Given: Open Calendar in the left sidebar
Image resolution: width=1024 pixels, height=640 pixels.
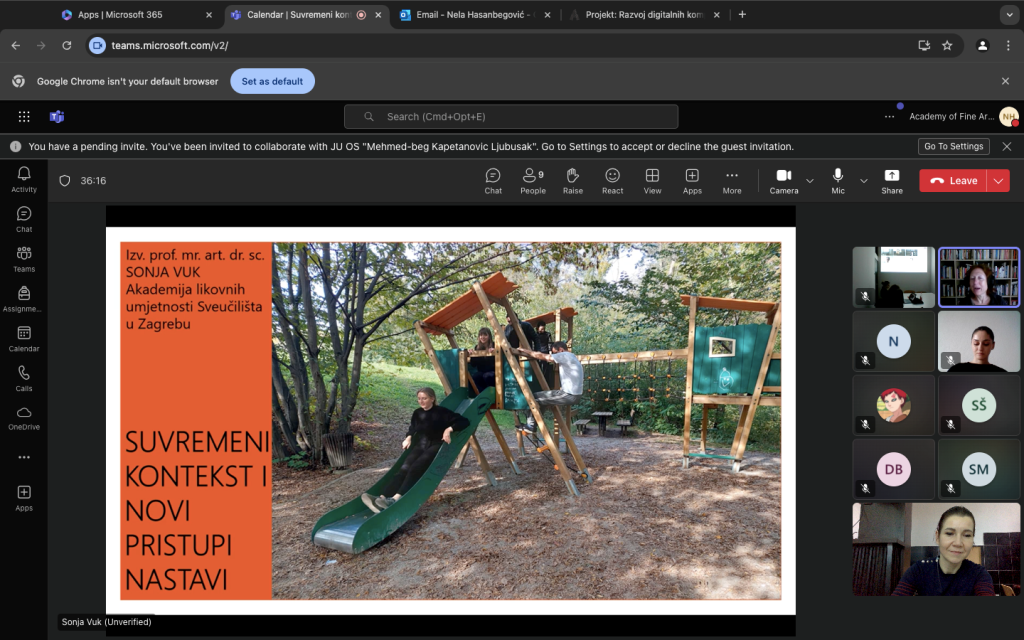Looking at the screenshot, I should pos(24,339).
